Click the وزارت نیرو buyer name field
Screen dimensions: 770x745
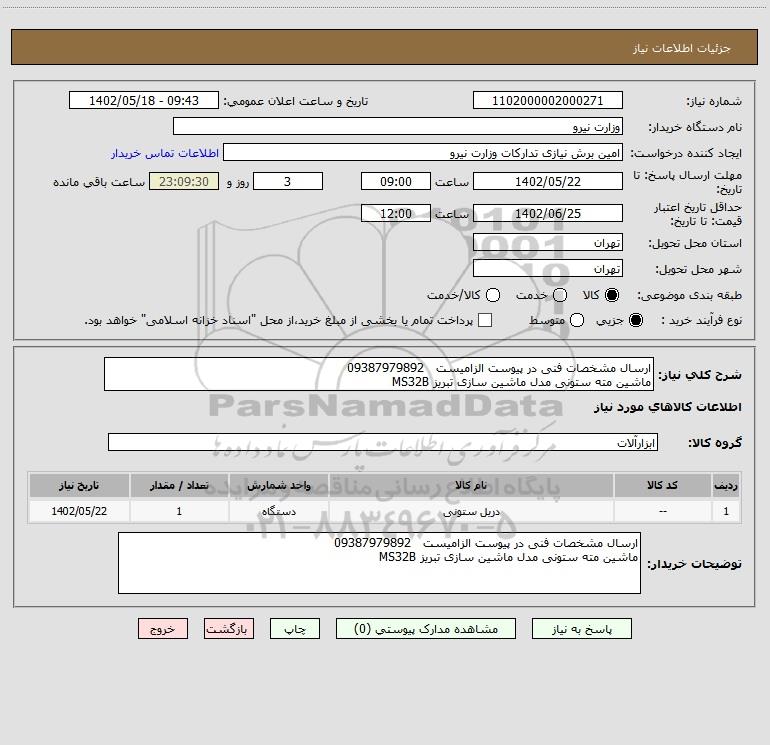pyautogui.click(x=398, y=127)
